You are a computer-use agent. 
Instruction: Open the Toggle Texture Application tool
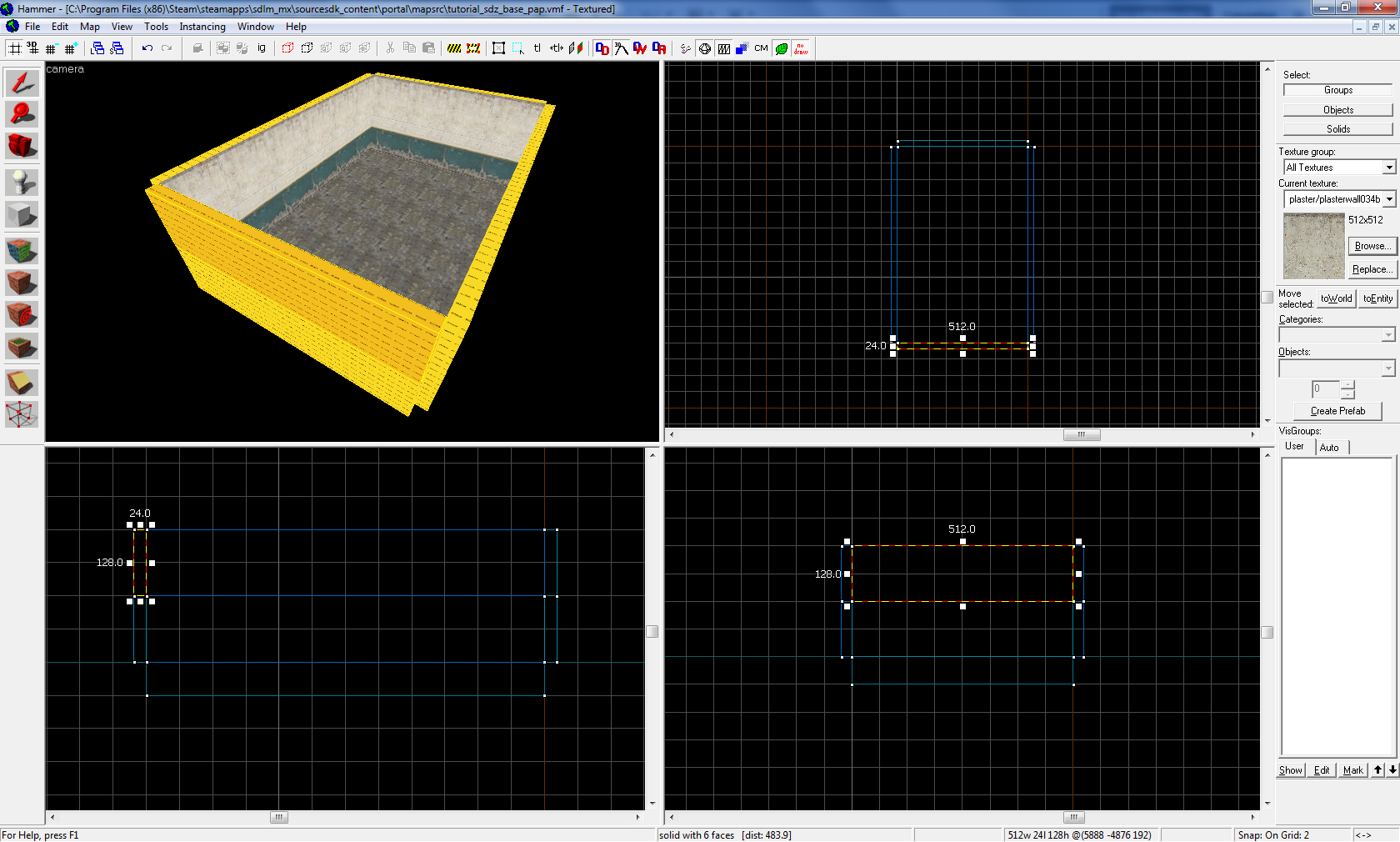pyautogui.click(x=22, y=250)
